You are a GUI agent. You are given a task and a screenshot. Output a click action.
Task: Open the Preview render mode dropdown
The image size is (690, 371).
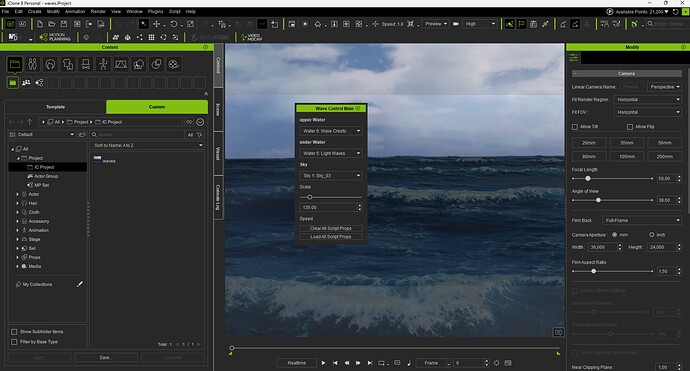(436, 24)
